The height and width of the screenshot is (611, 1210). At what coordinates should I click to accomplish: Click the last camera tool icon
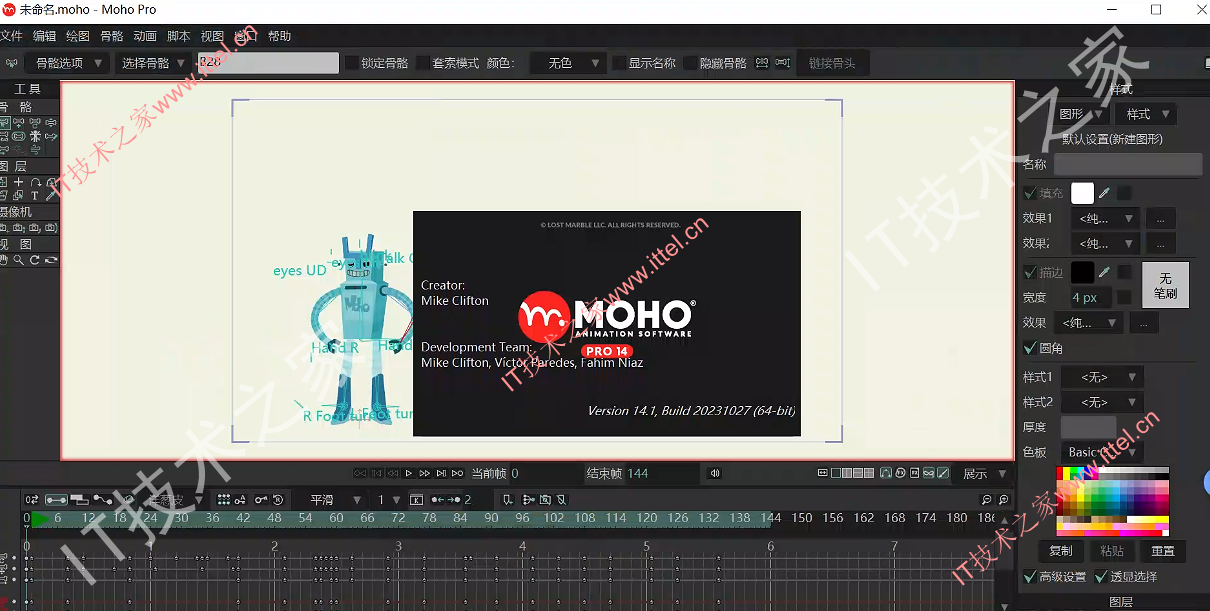click(51, 228)
